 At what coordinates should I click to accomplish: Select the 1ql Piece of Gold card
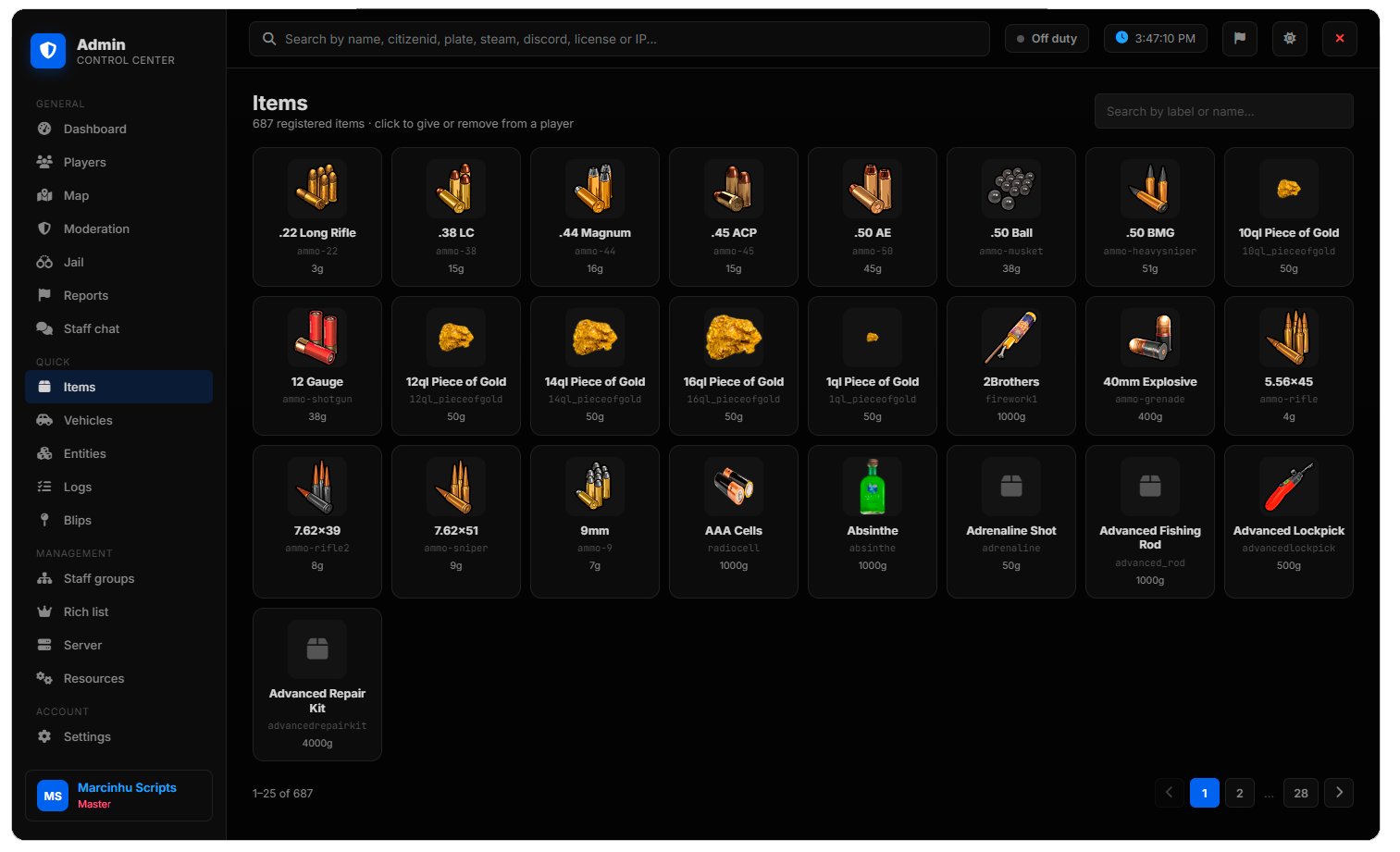(x=873, y=365)
